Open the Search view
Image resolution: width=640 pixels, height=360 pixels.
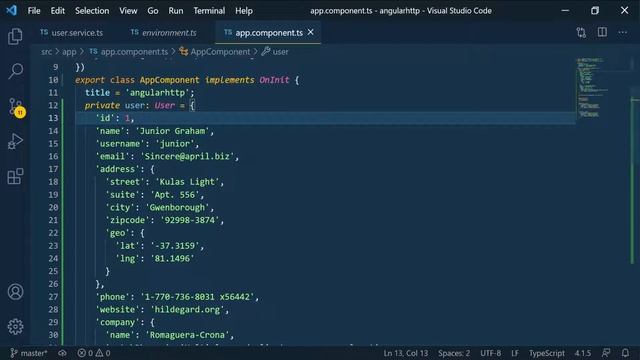(15, 71)
